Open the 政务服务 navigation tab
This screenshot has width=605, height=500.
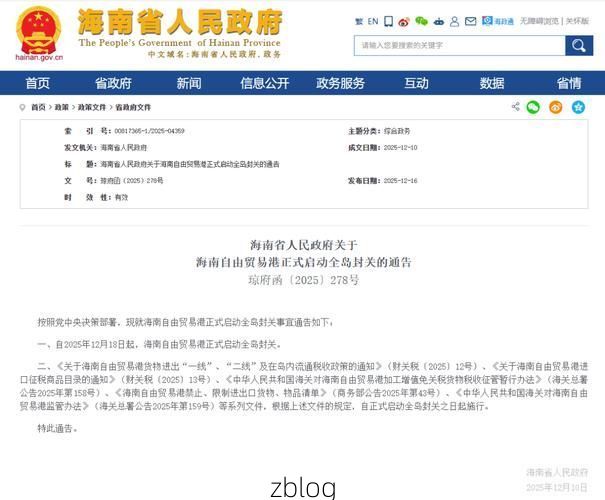340,83
